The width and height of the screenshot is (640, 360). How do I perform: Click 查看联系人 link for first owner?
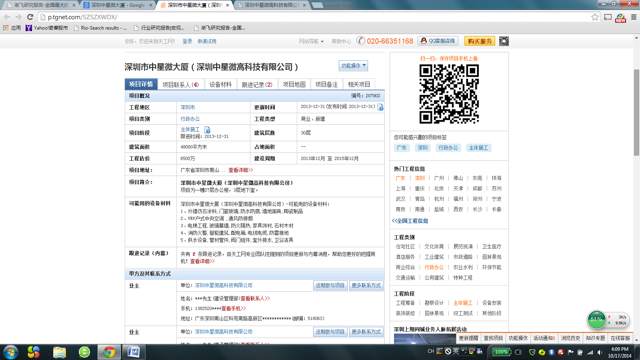point(255,298)
